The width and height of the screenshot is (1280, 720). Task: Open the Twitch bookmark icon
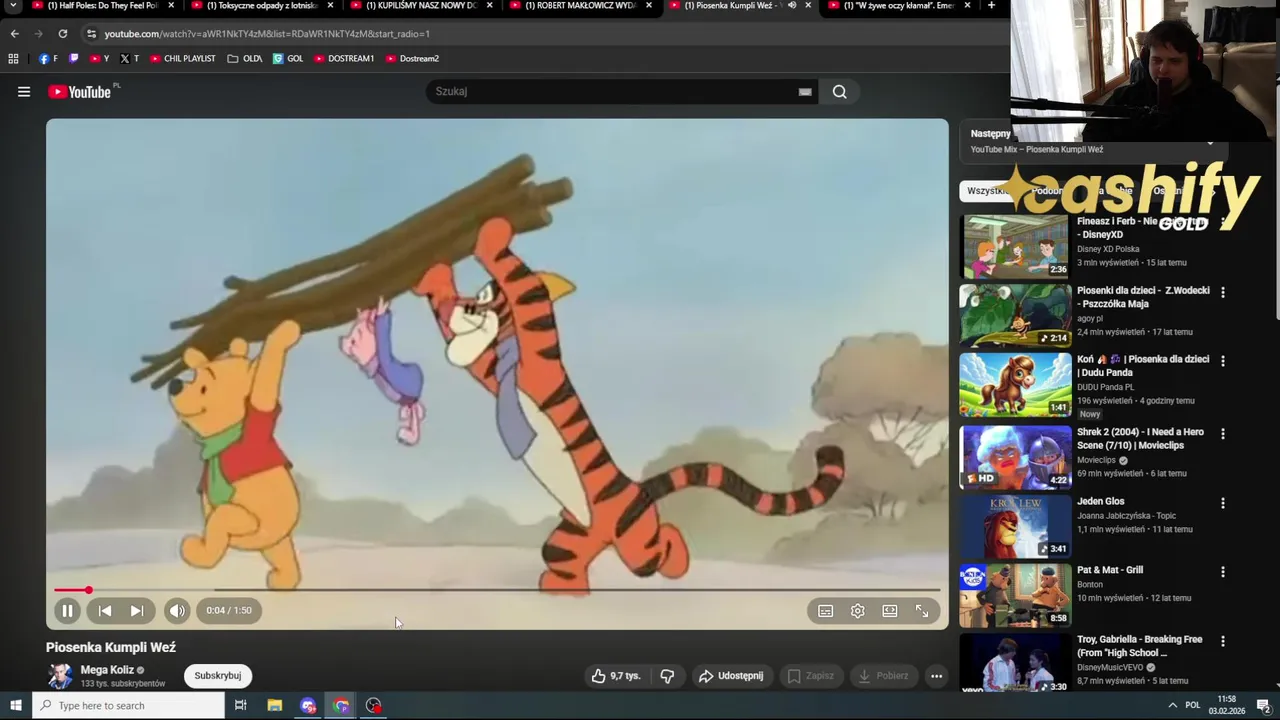pyautogui.click(x=73, y=59)
